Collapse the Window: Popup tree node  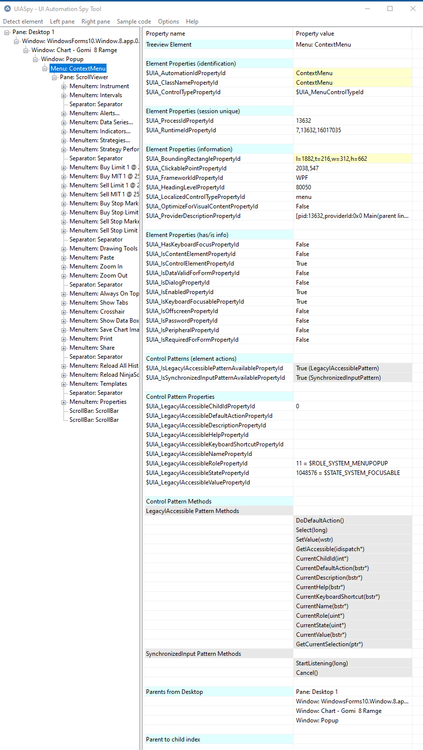[35, 59]
